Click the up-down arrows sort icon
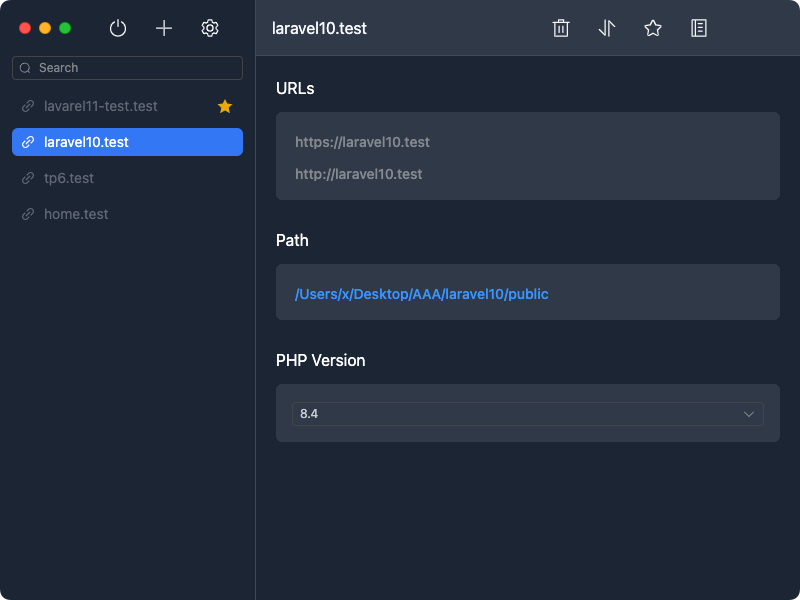 [607, 28]
